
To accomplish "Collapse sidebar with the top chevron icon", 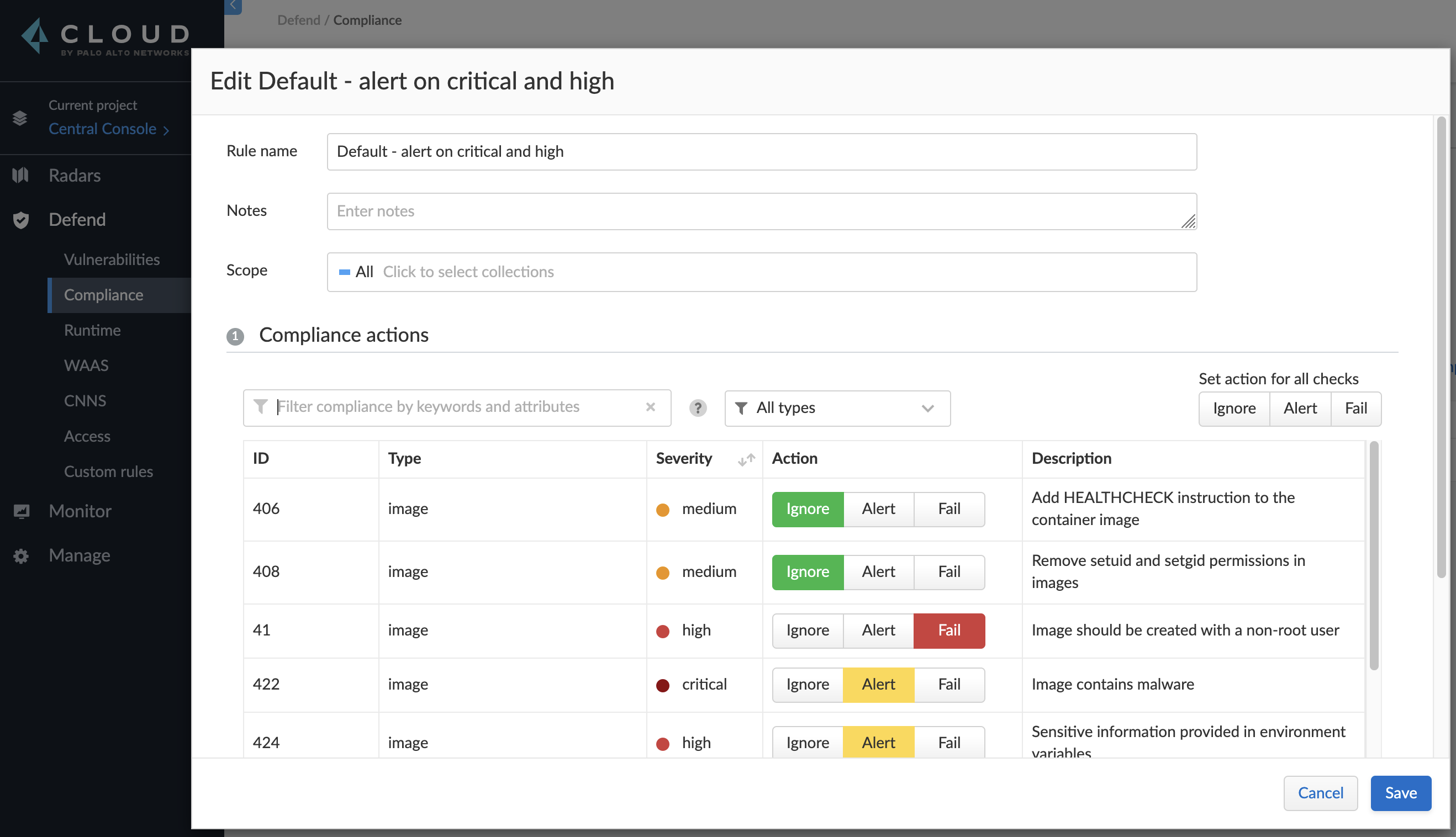I will pos(233,6).
